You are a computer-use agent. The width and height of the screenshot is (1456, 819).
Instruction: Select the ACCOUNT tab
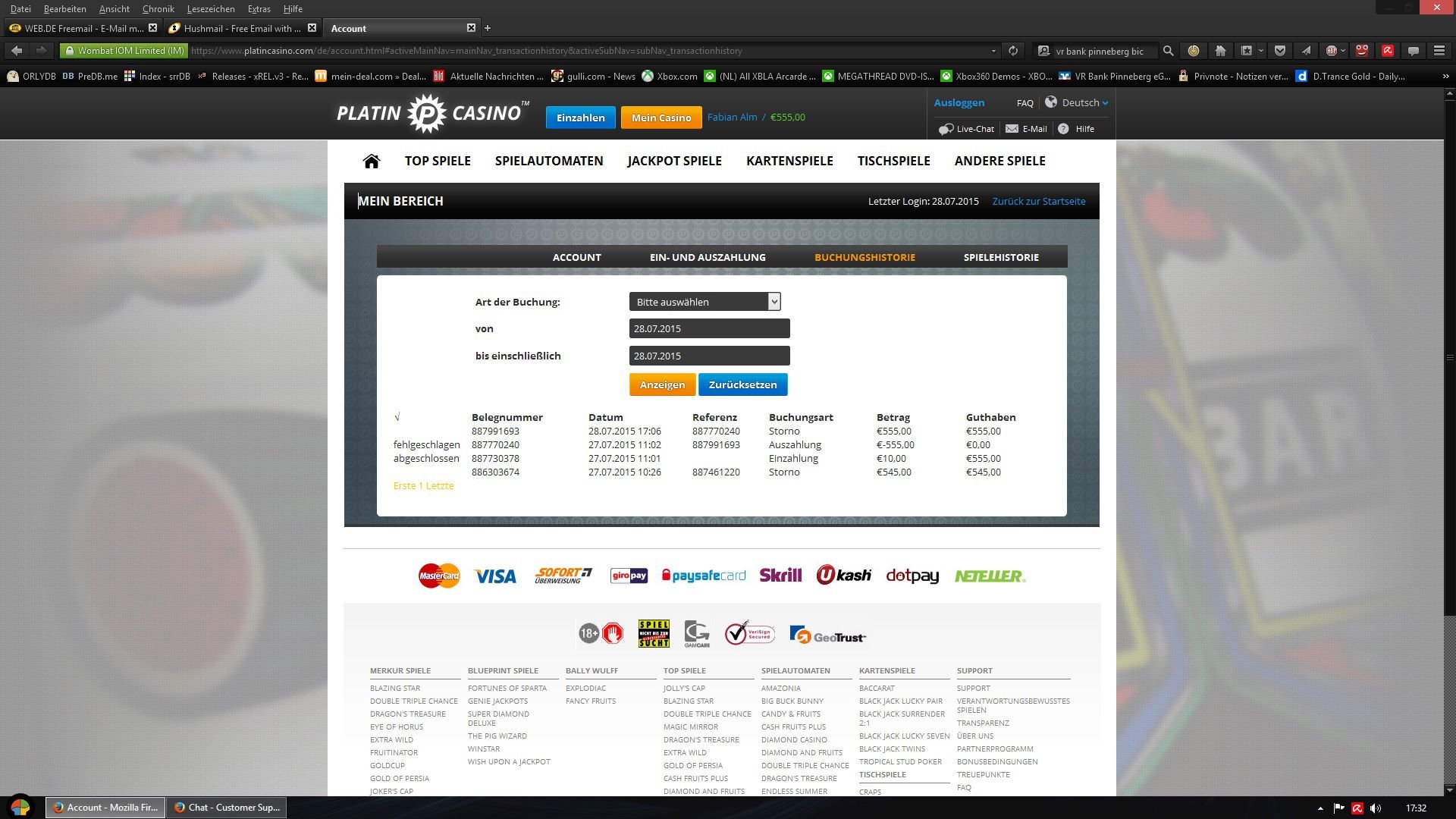tap(576, 257)
